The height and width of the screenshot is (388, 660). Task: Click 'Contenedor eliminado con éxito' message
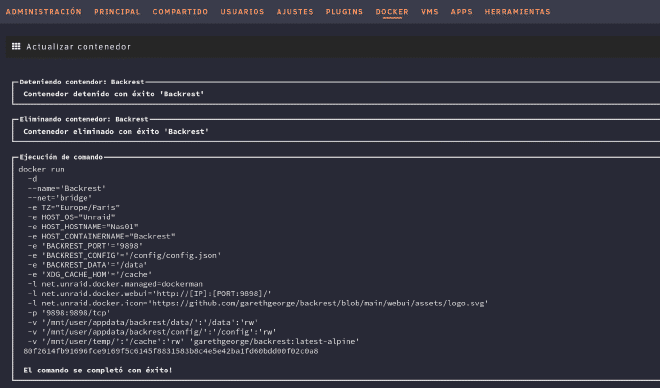(116, 132)
